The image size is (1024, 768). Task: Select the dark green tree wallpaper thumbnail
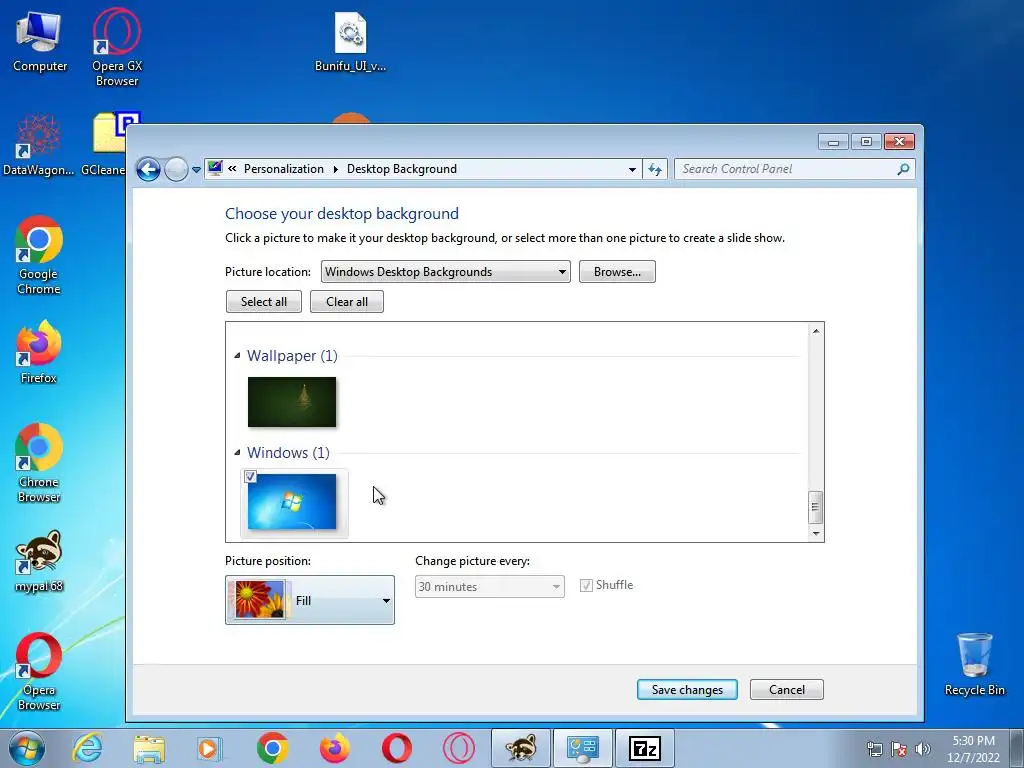click(292, 402)
